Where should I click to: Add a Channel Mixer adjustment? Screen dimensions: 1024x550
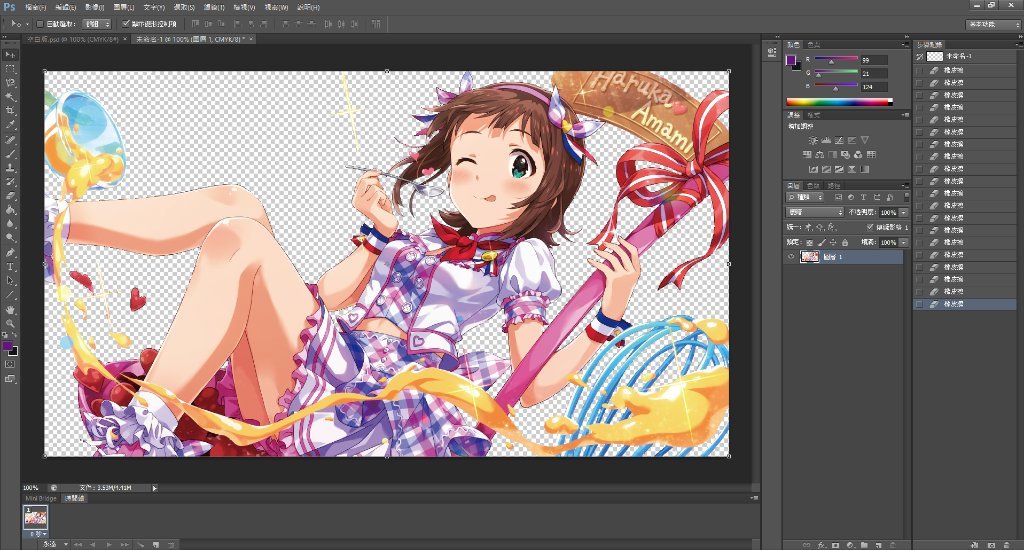coord(857,155)
